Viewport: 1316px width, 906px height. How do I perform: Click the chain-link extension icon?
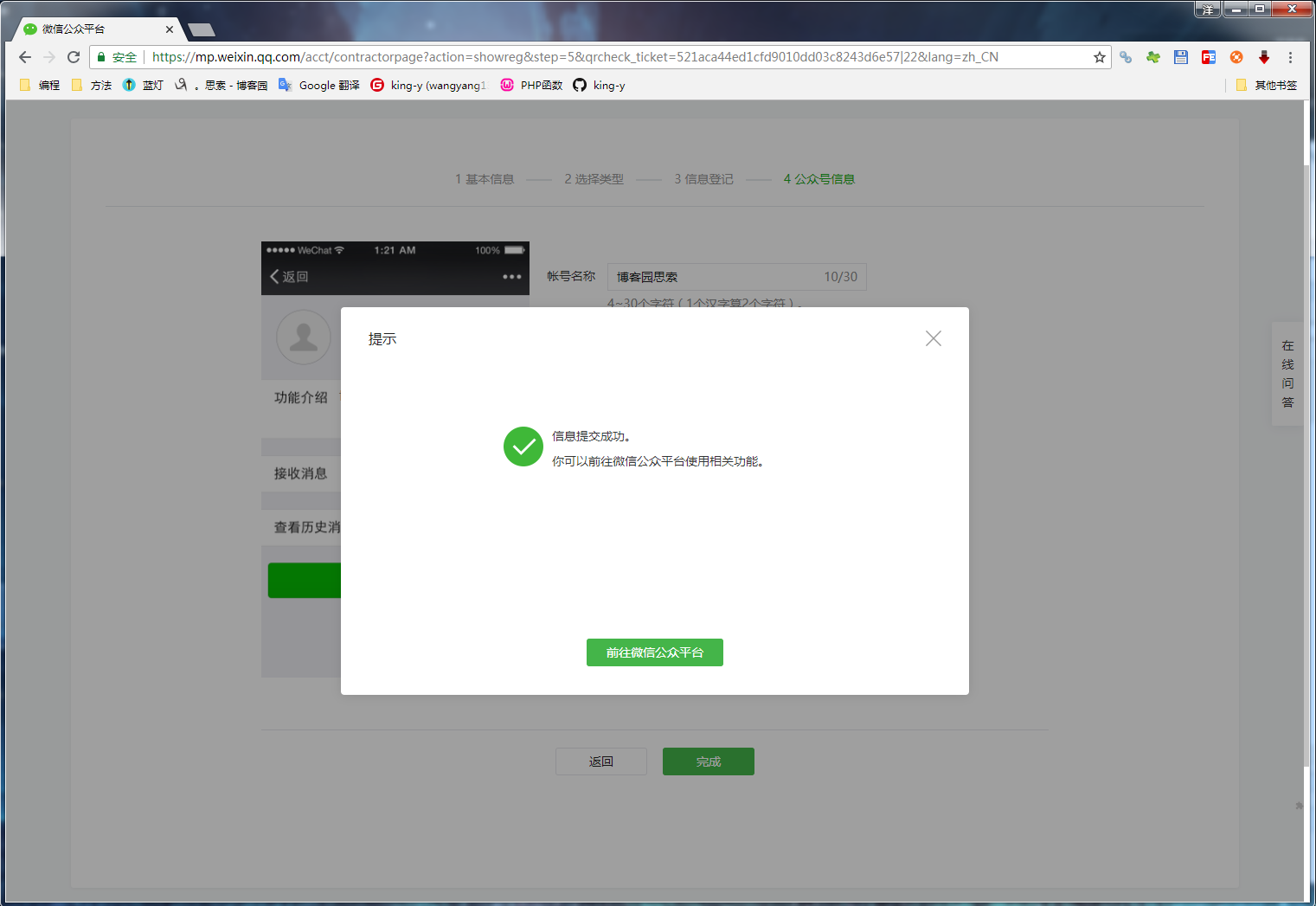tap(1126, 57)
